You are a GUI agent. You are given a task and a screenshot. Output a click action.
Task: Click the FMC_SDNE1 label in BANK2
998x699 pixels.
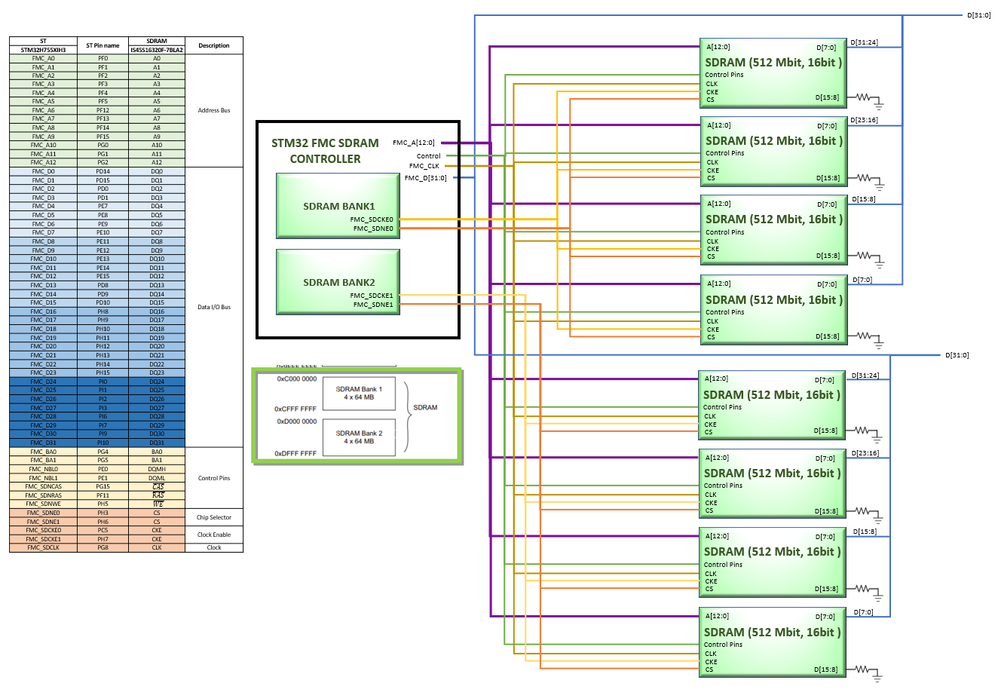pos(374,304)
